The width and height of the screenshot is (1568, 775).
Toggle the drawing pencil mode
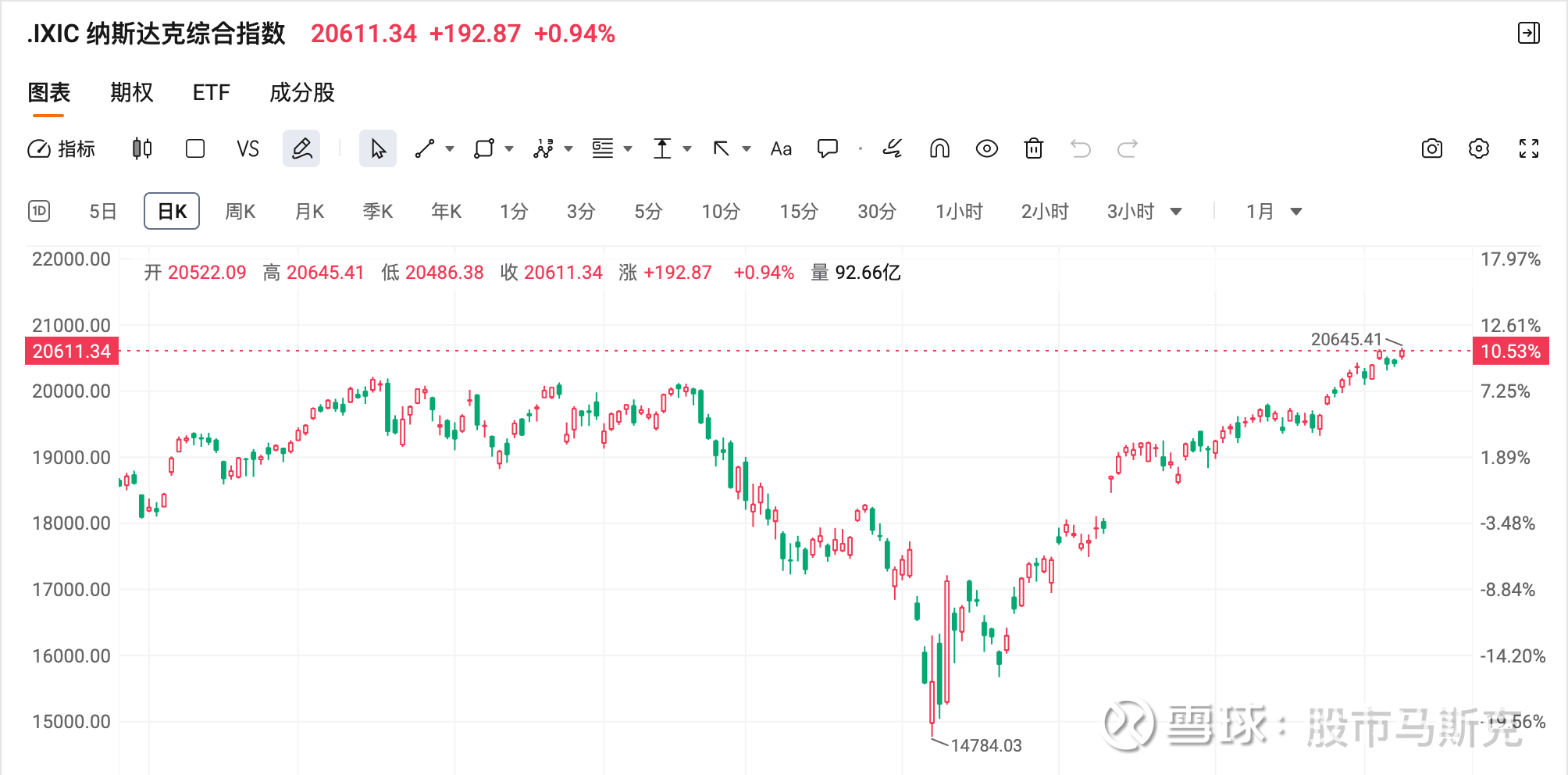tap(301, 148)
